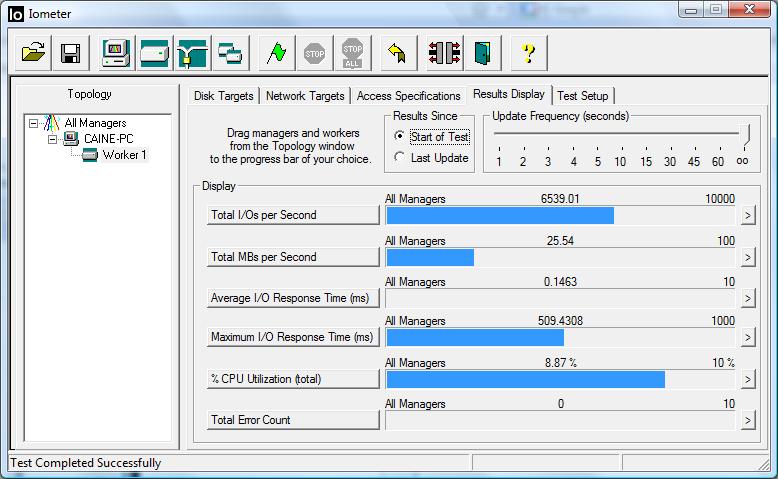
Task: Switch to Network Targets tab
Action: tap(305, 96)
